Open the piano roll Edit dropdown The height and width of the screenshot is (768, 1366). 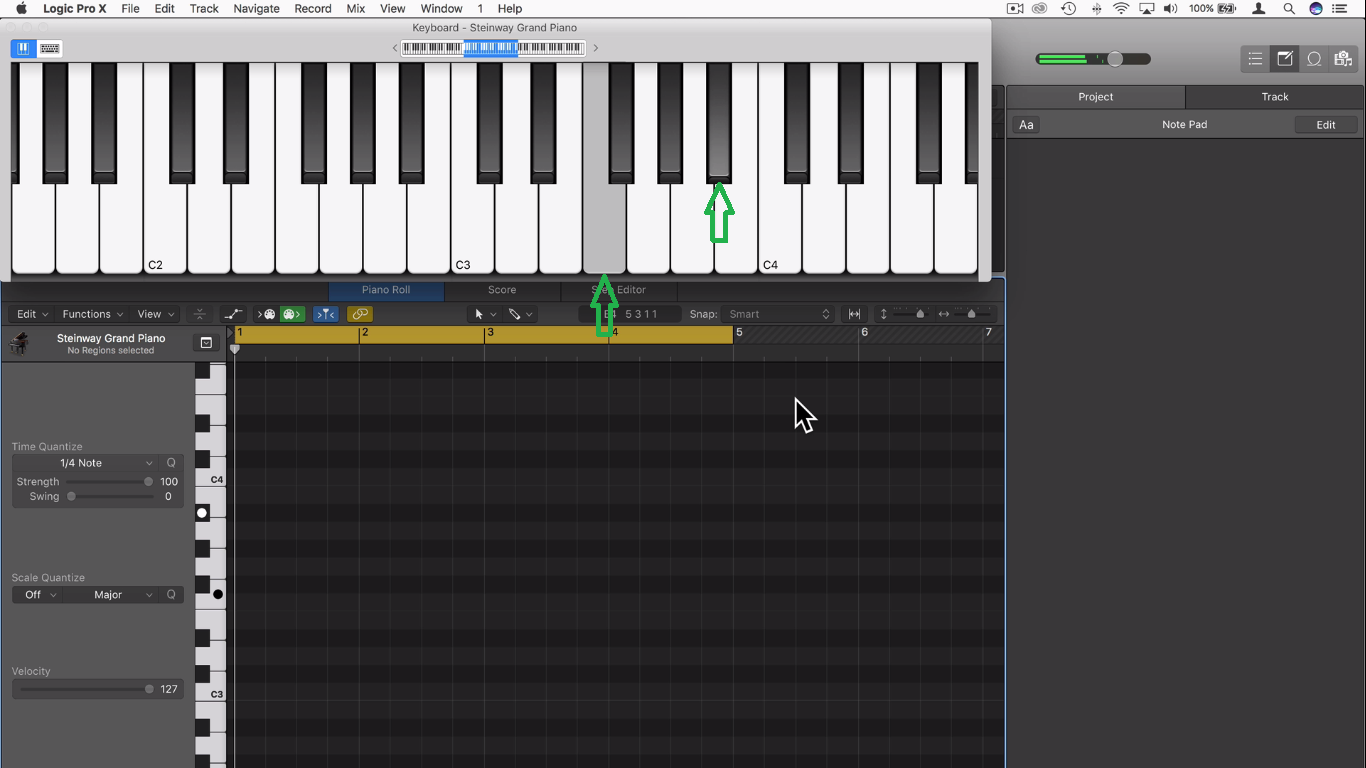pos(33,314)
